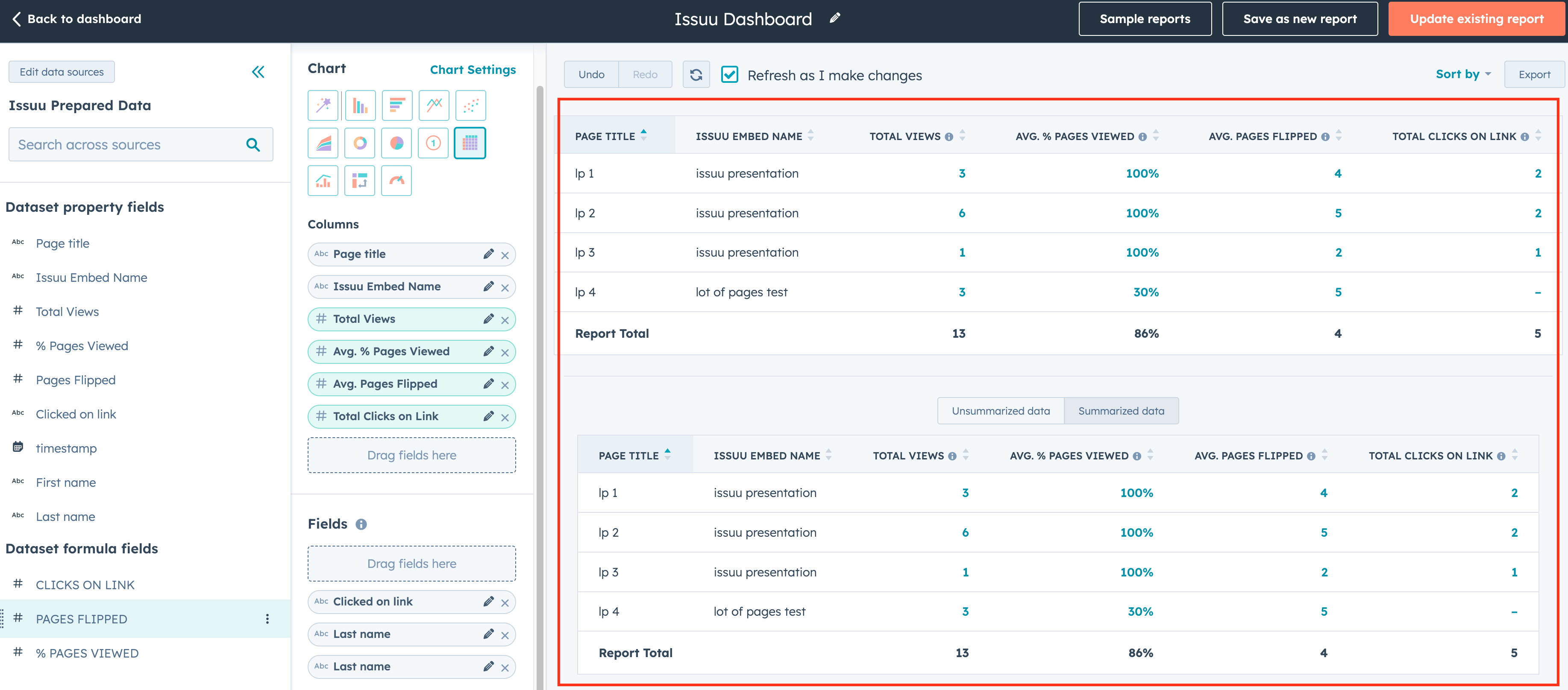Click the Redo button

tap(645, 75)
